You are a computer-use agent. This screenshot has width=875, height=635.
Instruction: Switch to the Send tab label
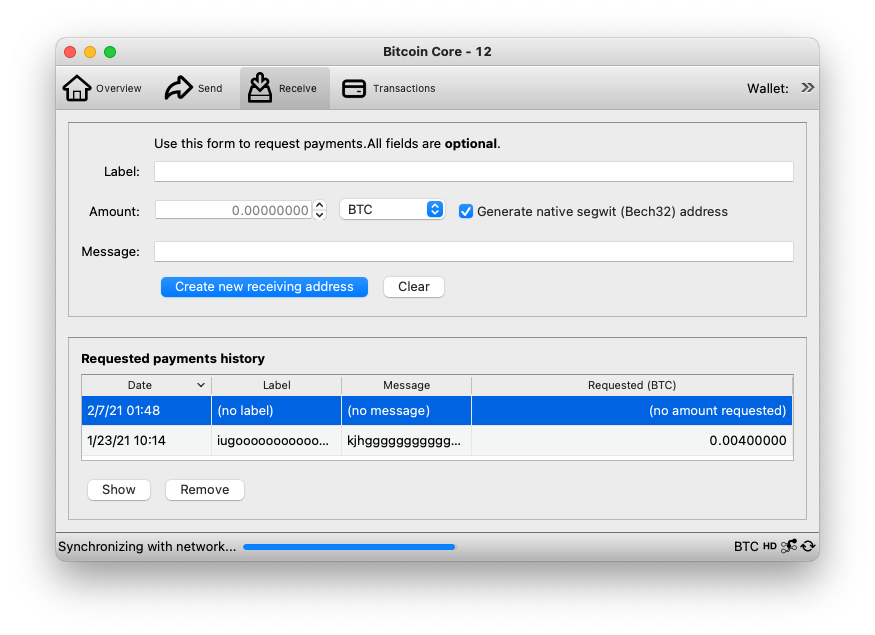click(x=210, y=88)
